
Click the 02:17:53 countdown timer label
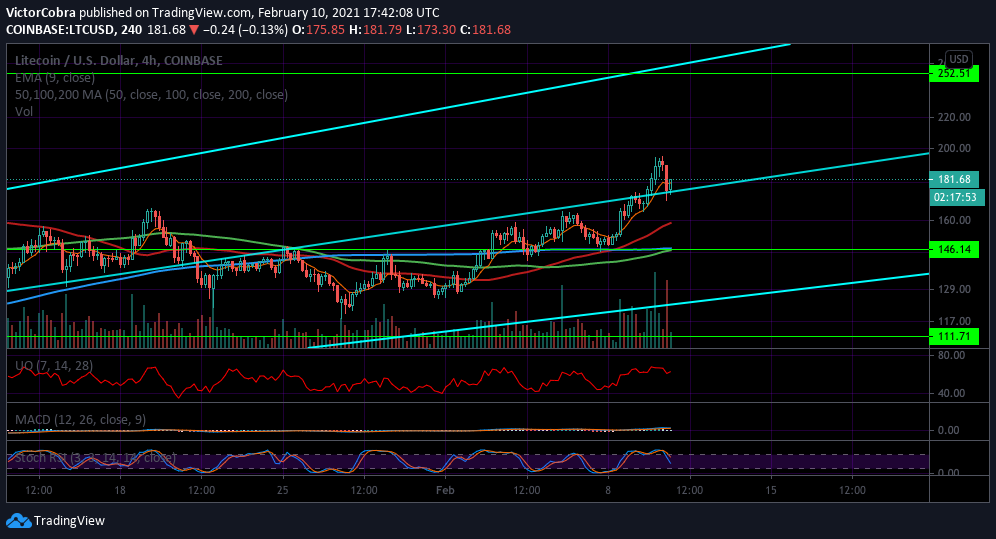point(957,197)
